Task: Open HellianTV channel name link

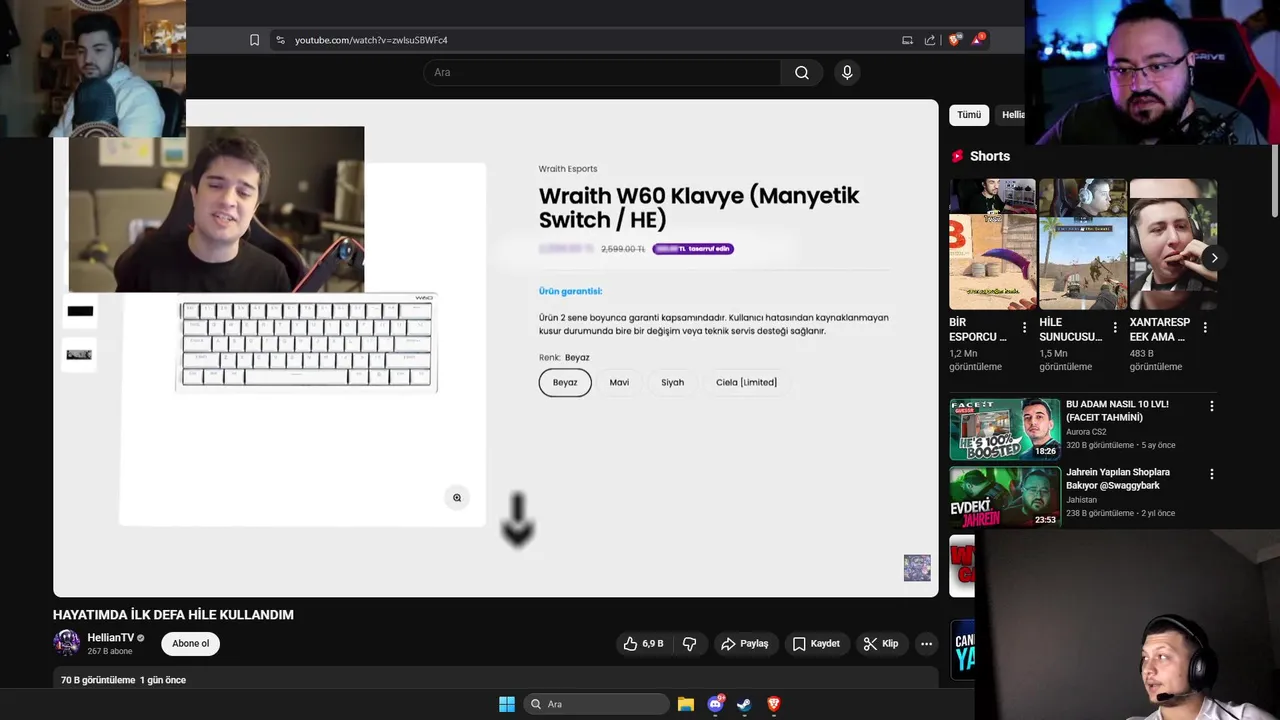Action: [110, 638]
